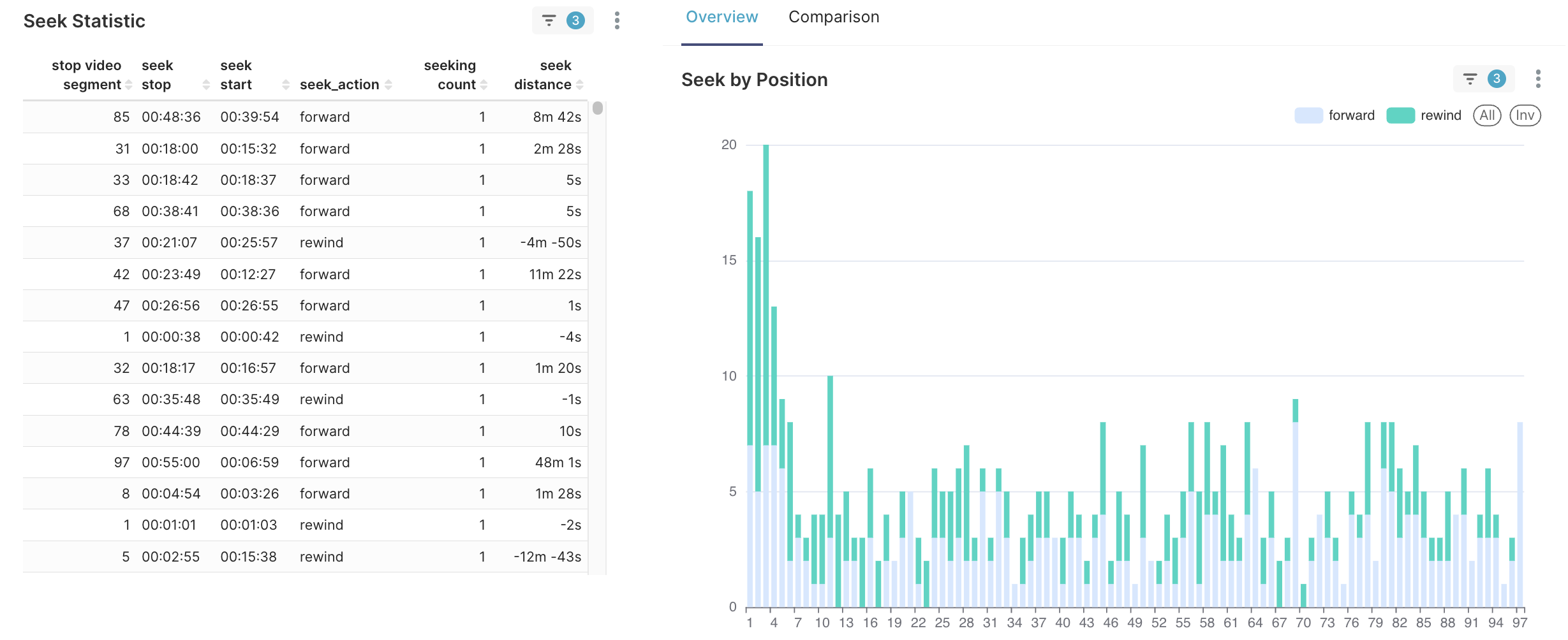Invert series selection with Inv button
The width and height of the screenshot is (1568, 640).
tap(1525, 115)
